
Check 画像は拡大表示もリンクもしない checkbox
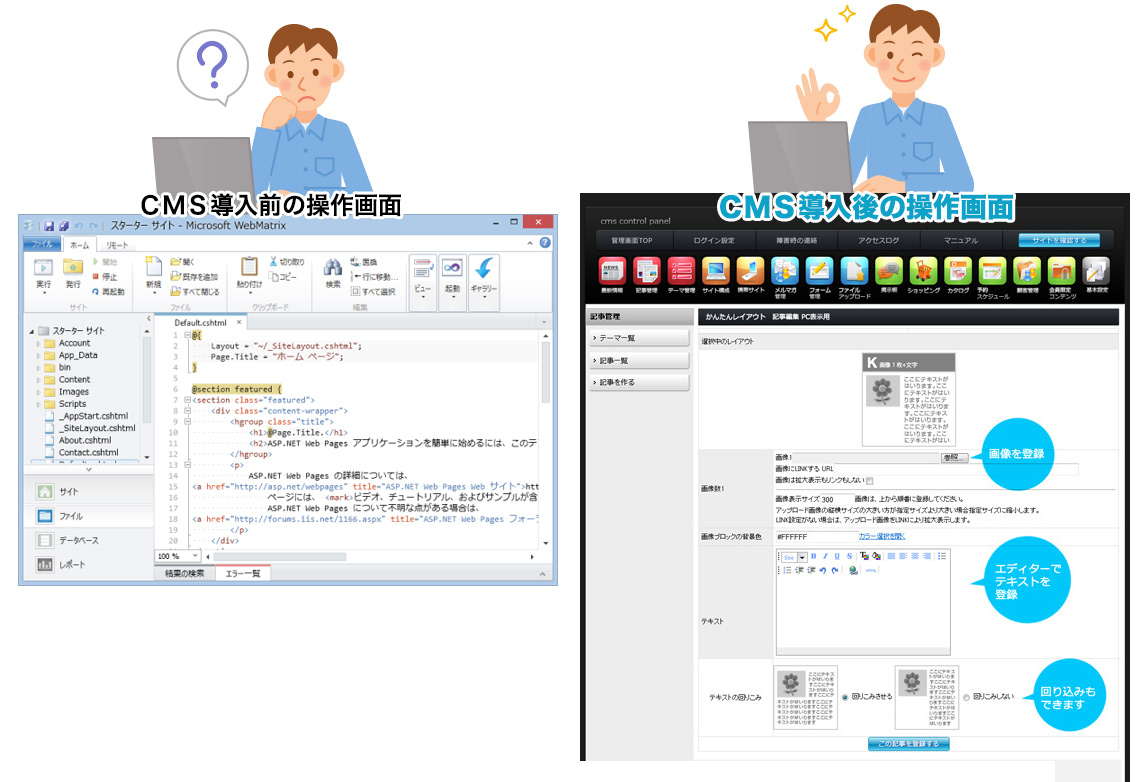click(870, 480)
